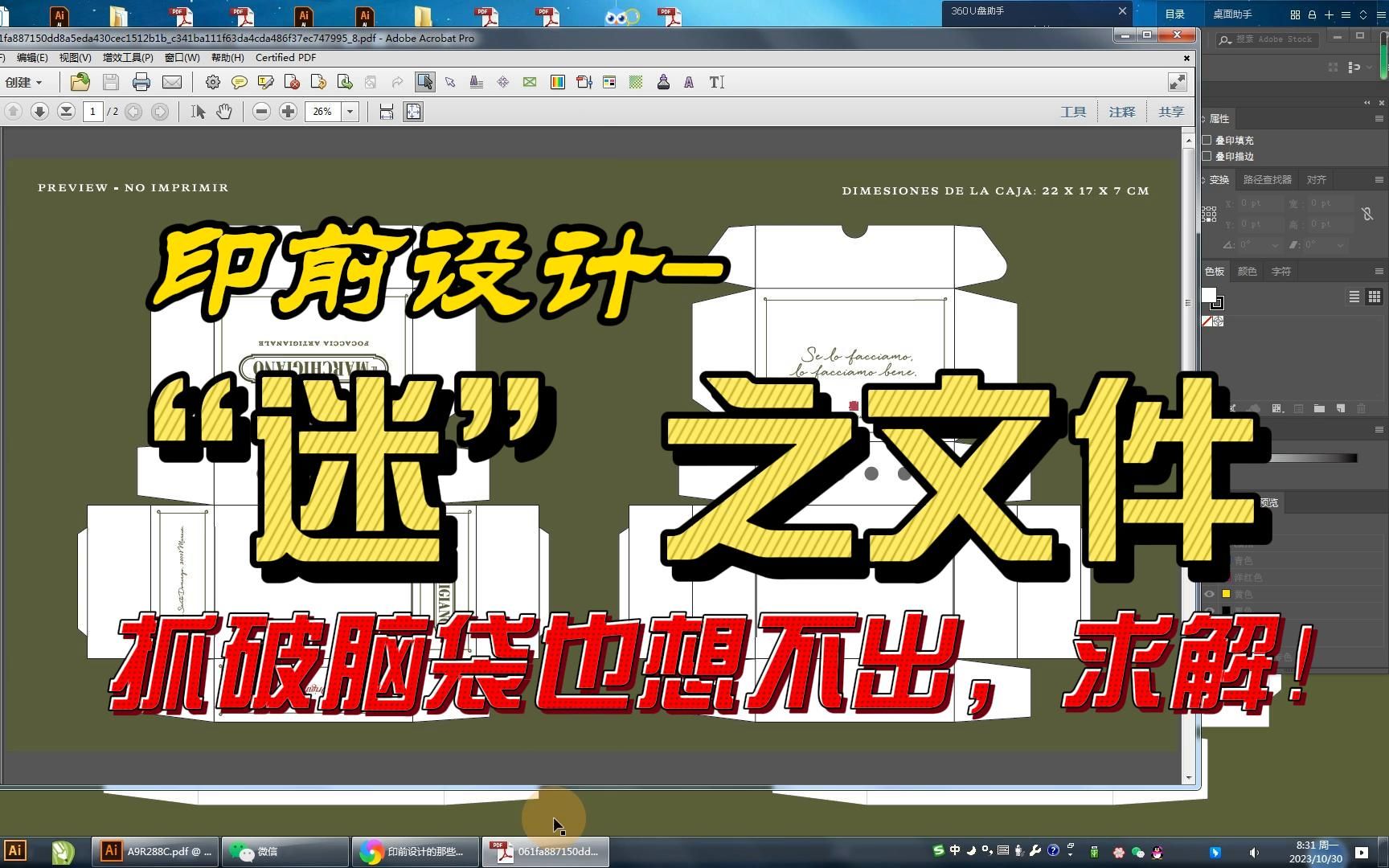This screenshot has height=868, width=1389.
Task: Collapse Illustrator panels with double arrow
Action: point(1367,103)
